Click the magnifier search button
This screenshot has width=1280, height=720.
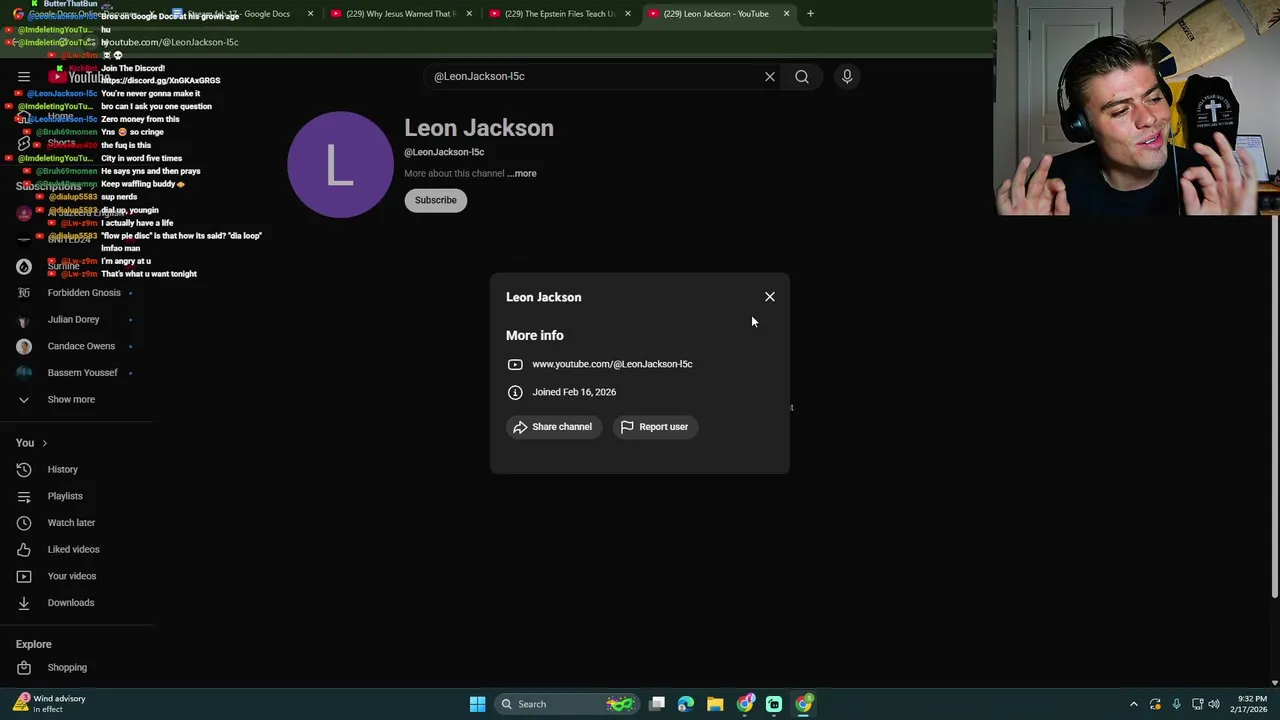coord(802,76)
